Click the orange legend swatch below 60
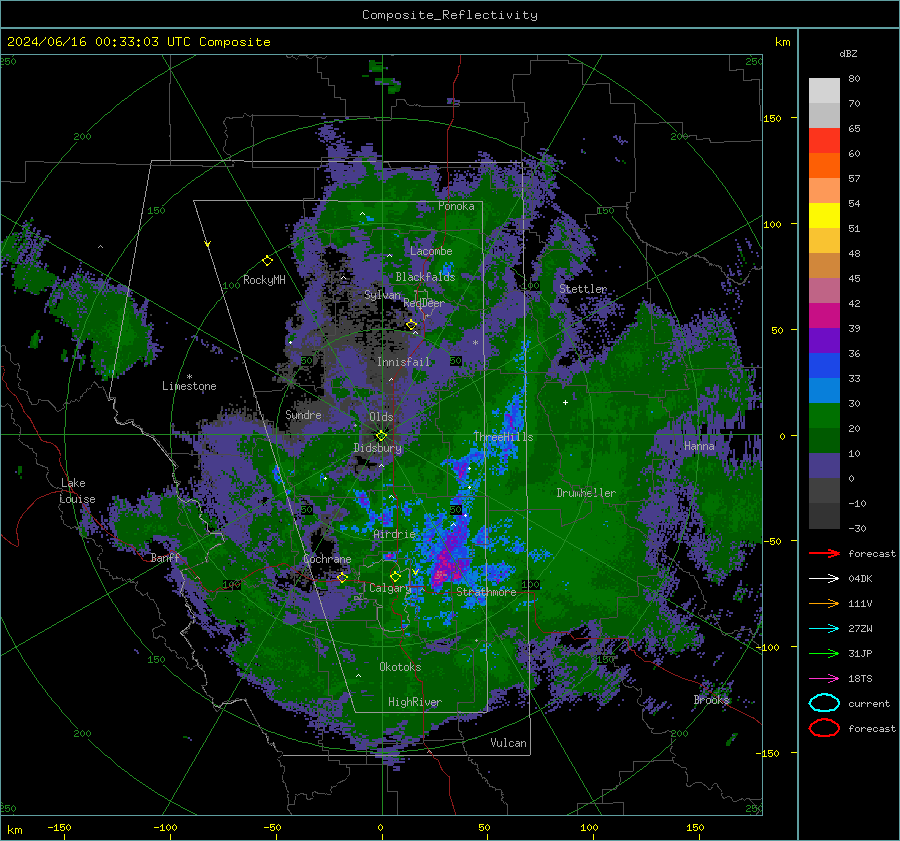 824,166
